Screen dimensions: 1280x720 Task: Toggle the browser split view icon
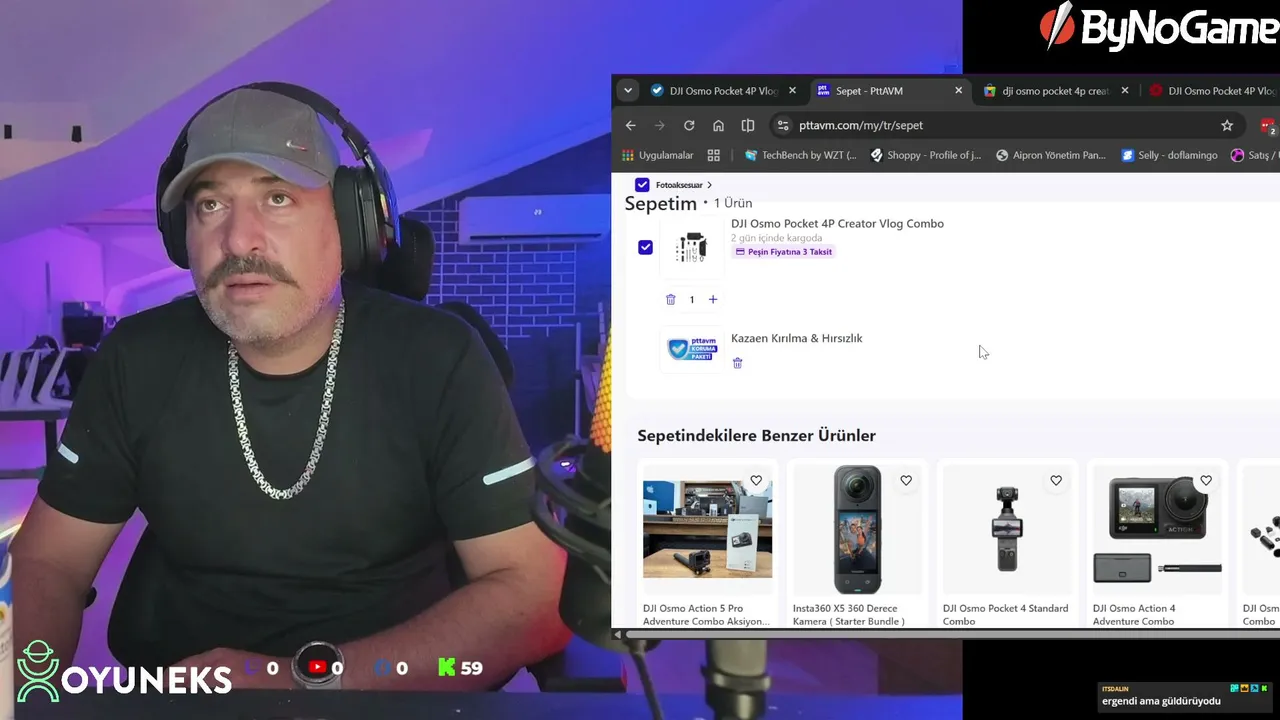(x=748, y=125)
